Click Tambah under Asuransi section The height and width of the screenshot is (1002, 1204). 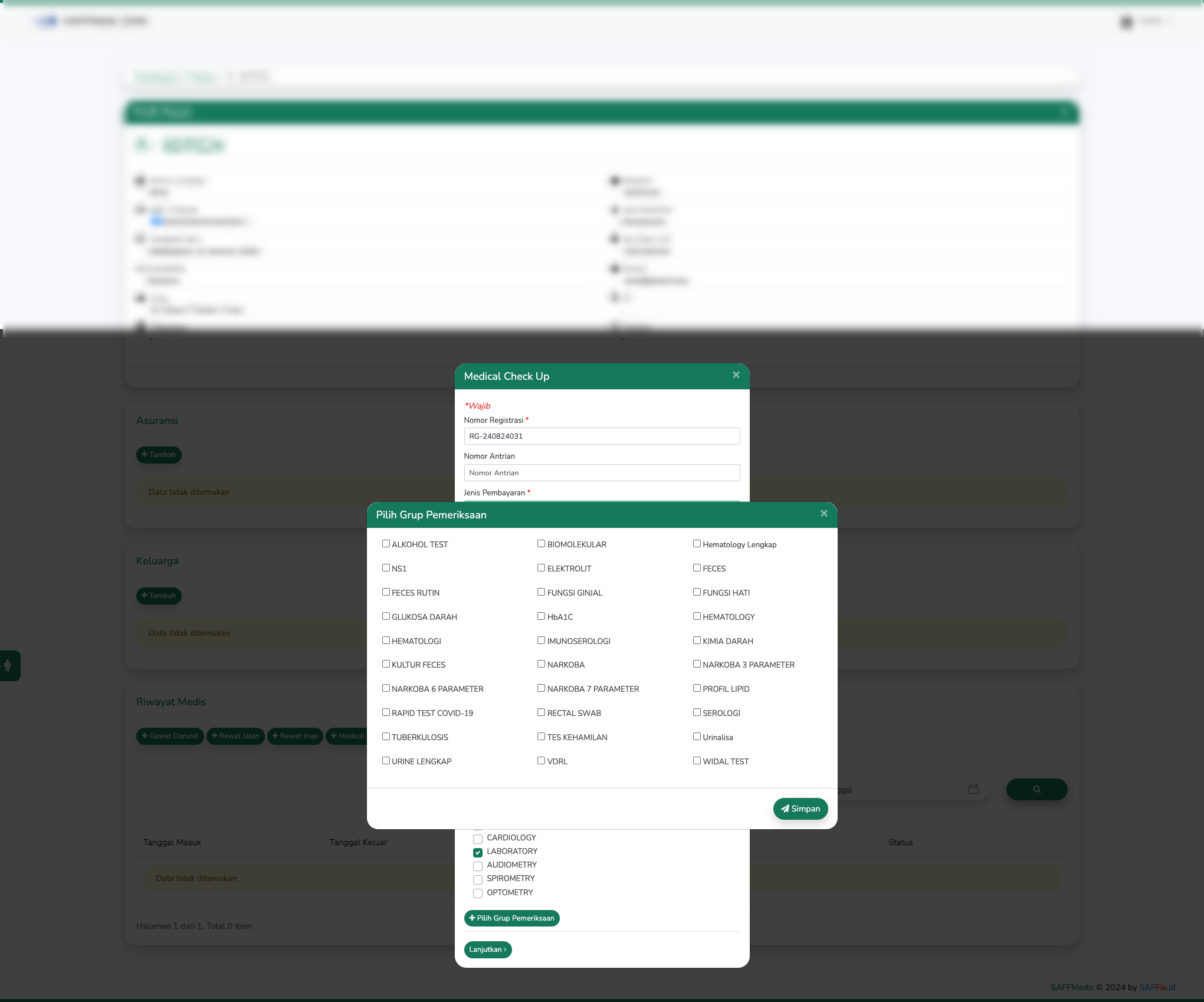click(159, 455)
